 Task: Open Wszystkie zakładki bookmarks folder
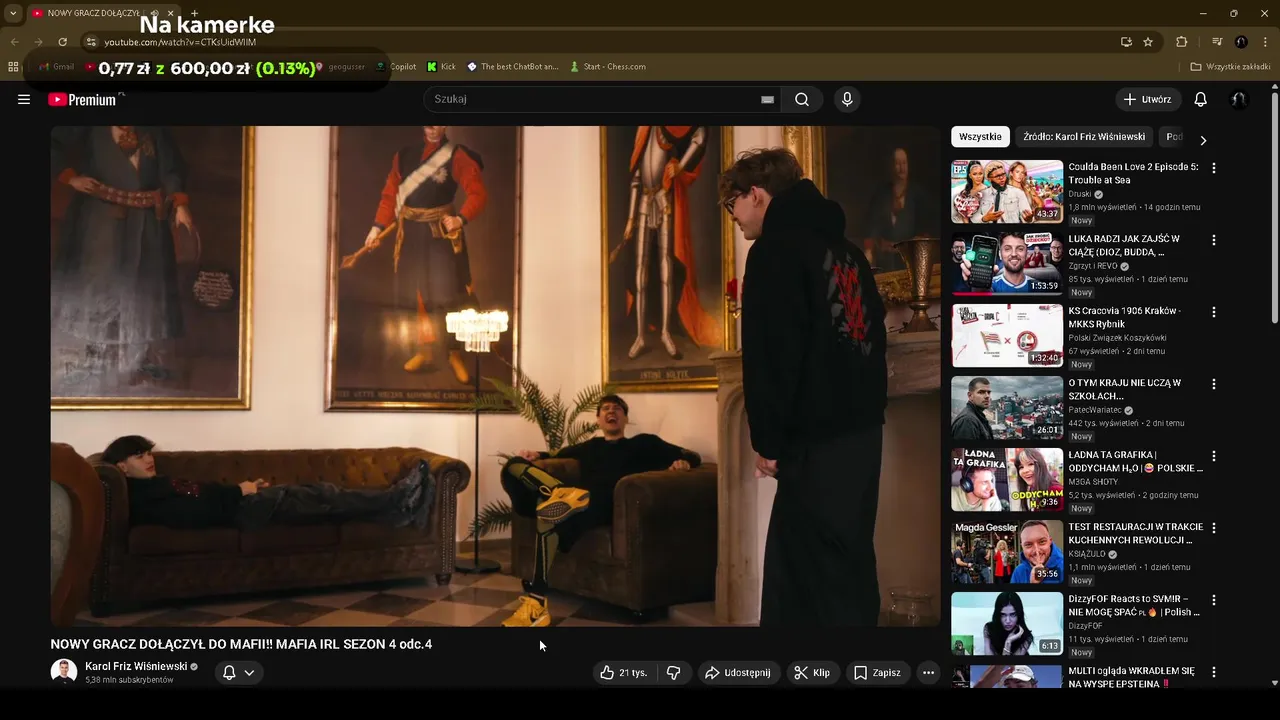[x=1230, y=67]
